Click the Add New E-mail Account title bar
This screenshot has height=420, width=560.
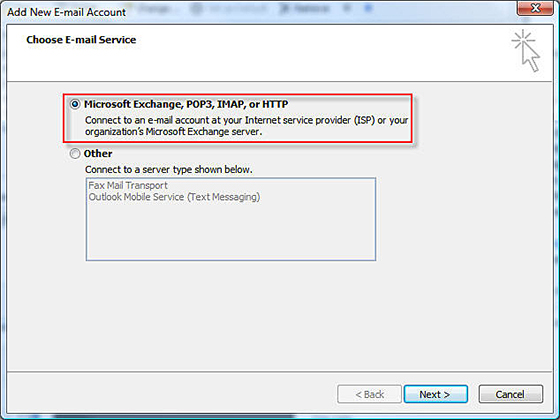click(66, 12)
